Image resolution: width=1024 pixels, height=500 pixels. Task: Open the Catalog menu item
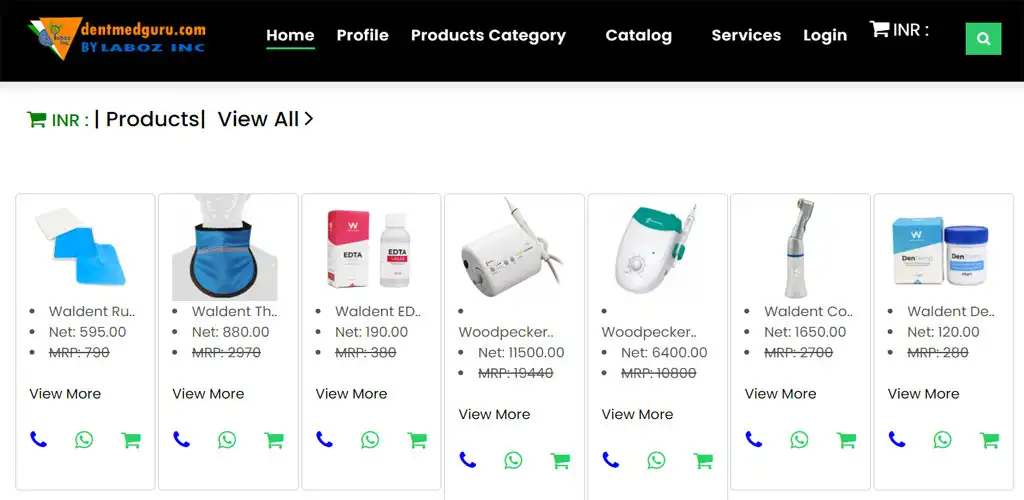[638, 35]
